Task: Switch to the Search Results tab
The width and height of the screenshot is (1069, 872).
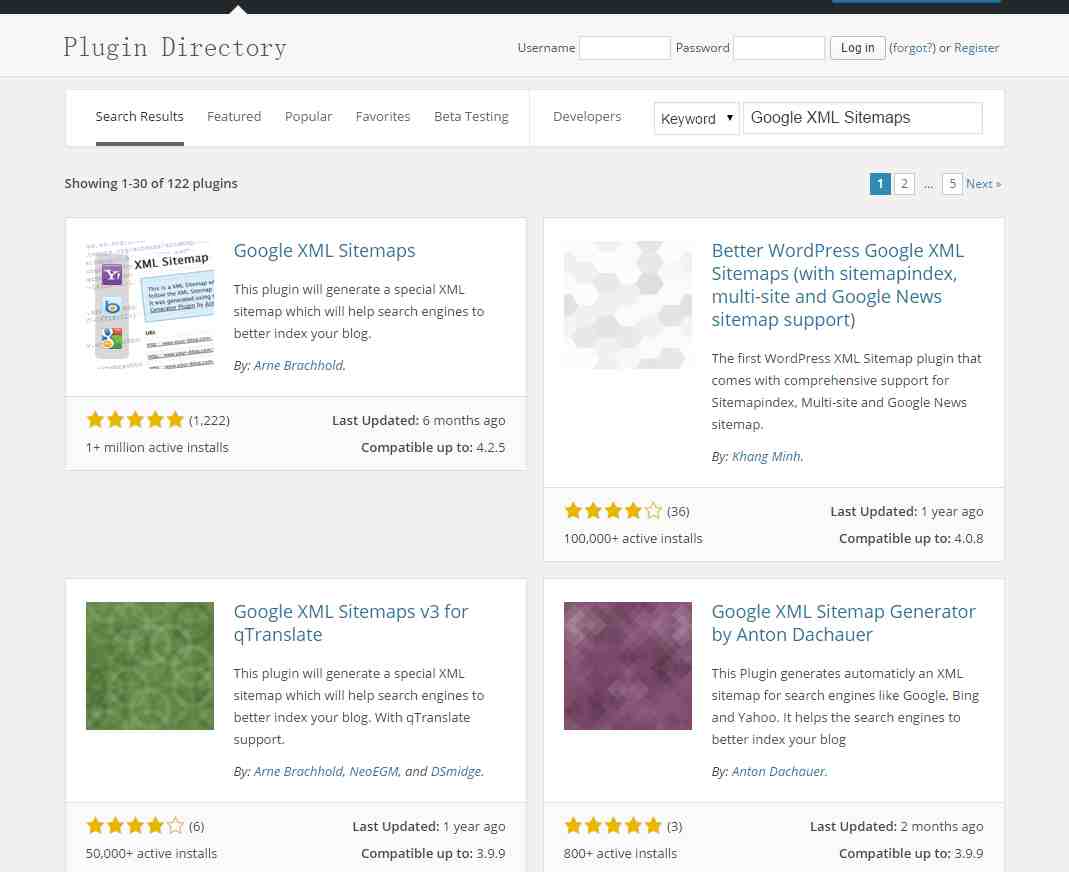Action: pos(140,117)
